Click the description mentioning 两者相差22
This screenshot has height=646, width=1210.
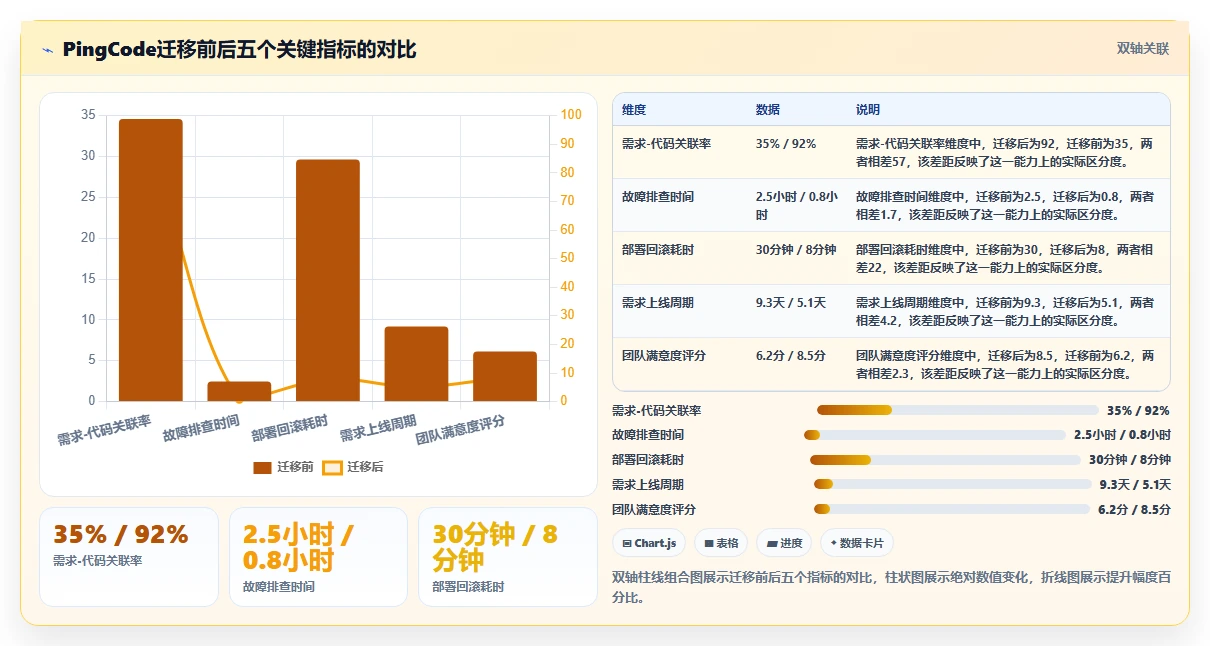tap(1005, 258)
